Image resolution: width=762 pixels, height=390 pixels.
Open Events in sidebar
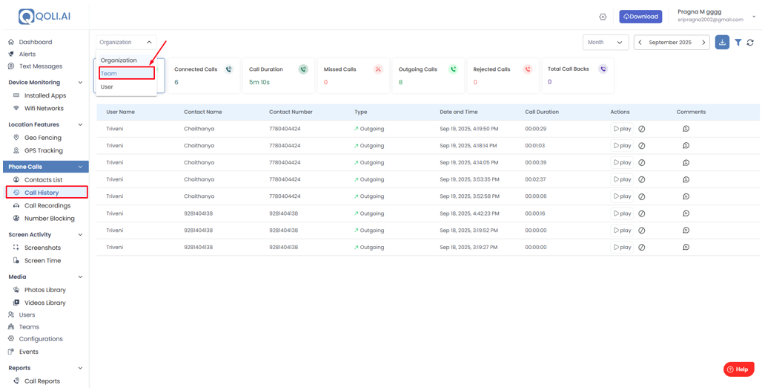pyautogui.click(x=28, y=352)
